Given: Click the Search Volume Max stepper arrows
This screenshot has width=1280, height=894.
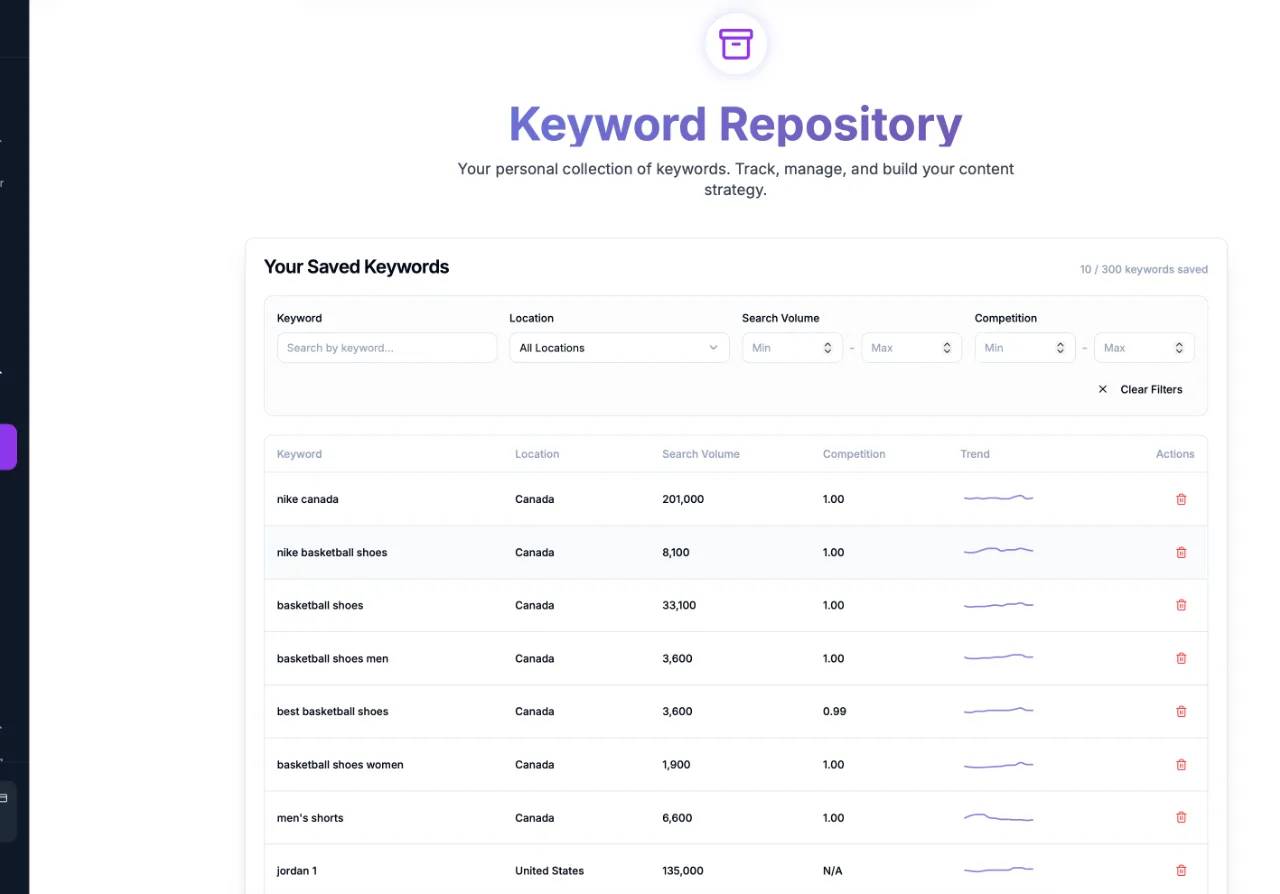Looking at the screenshot, I should pyautogui.click(x=947, y=348).
